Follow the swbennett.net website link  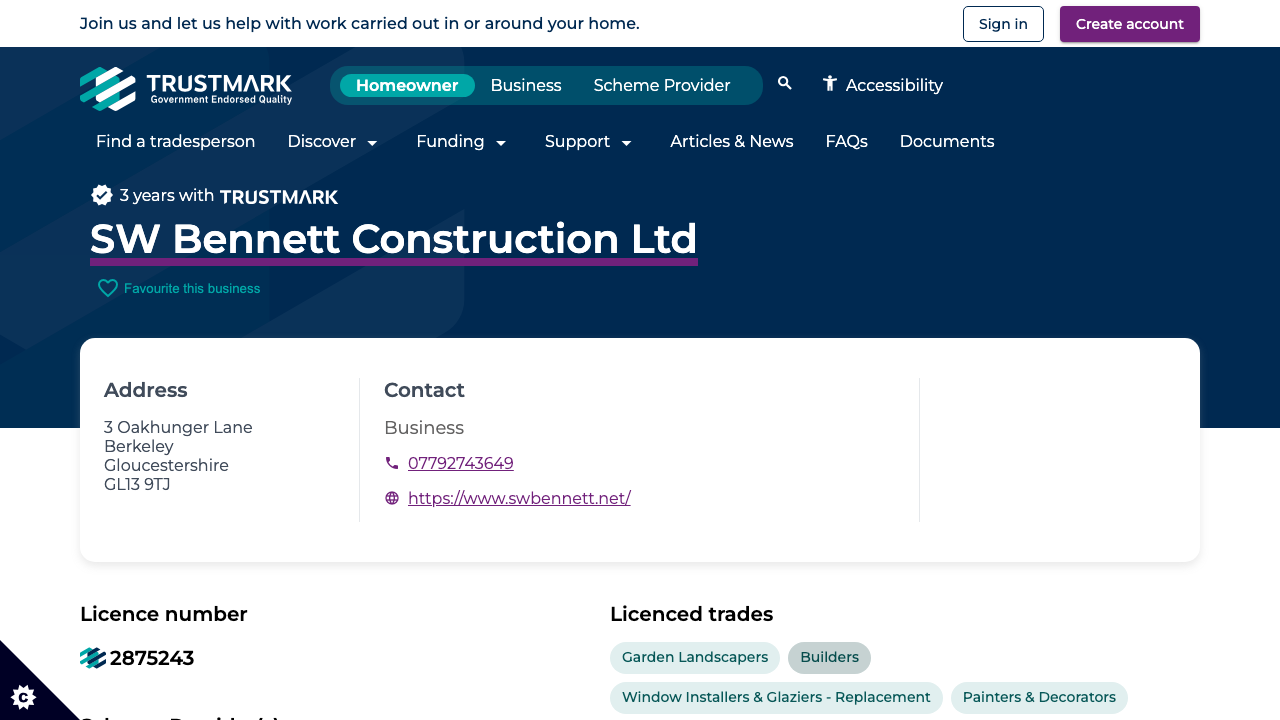point(519,497)
